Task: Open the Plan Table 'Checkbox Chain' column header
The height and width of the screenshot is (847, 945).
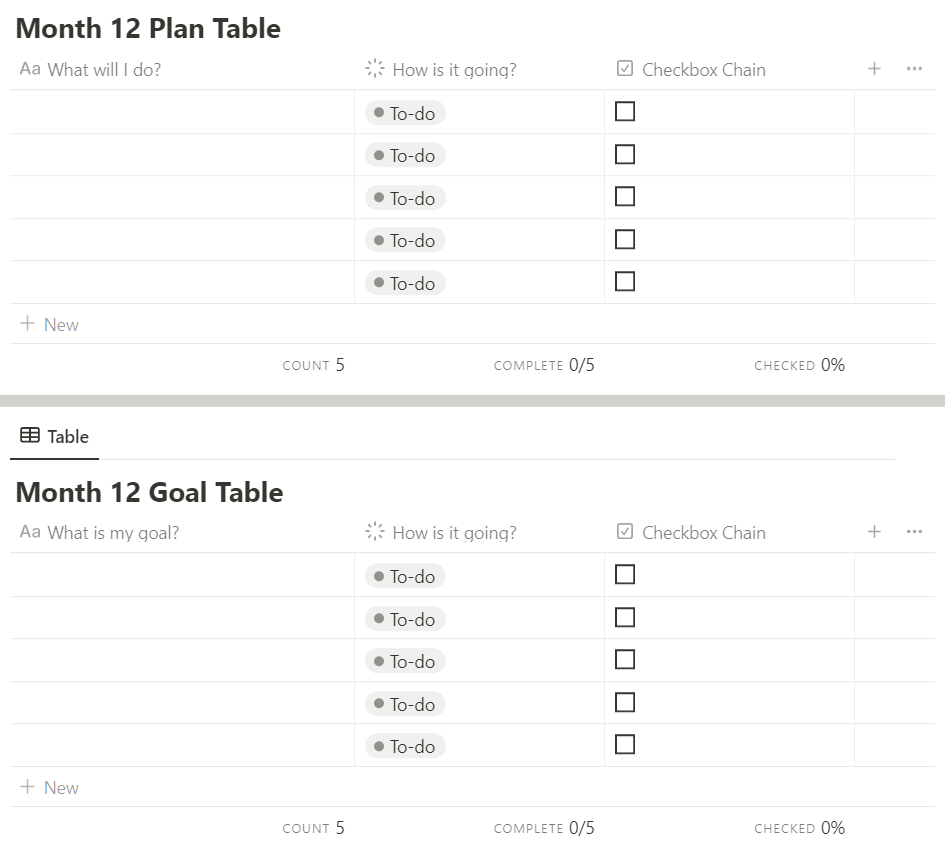Action: click(703, 70)
